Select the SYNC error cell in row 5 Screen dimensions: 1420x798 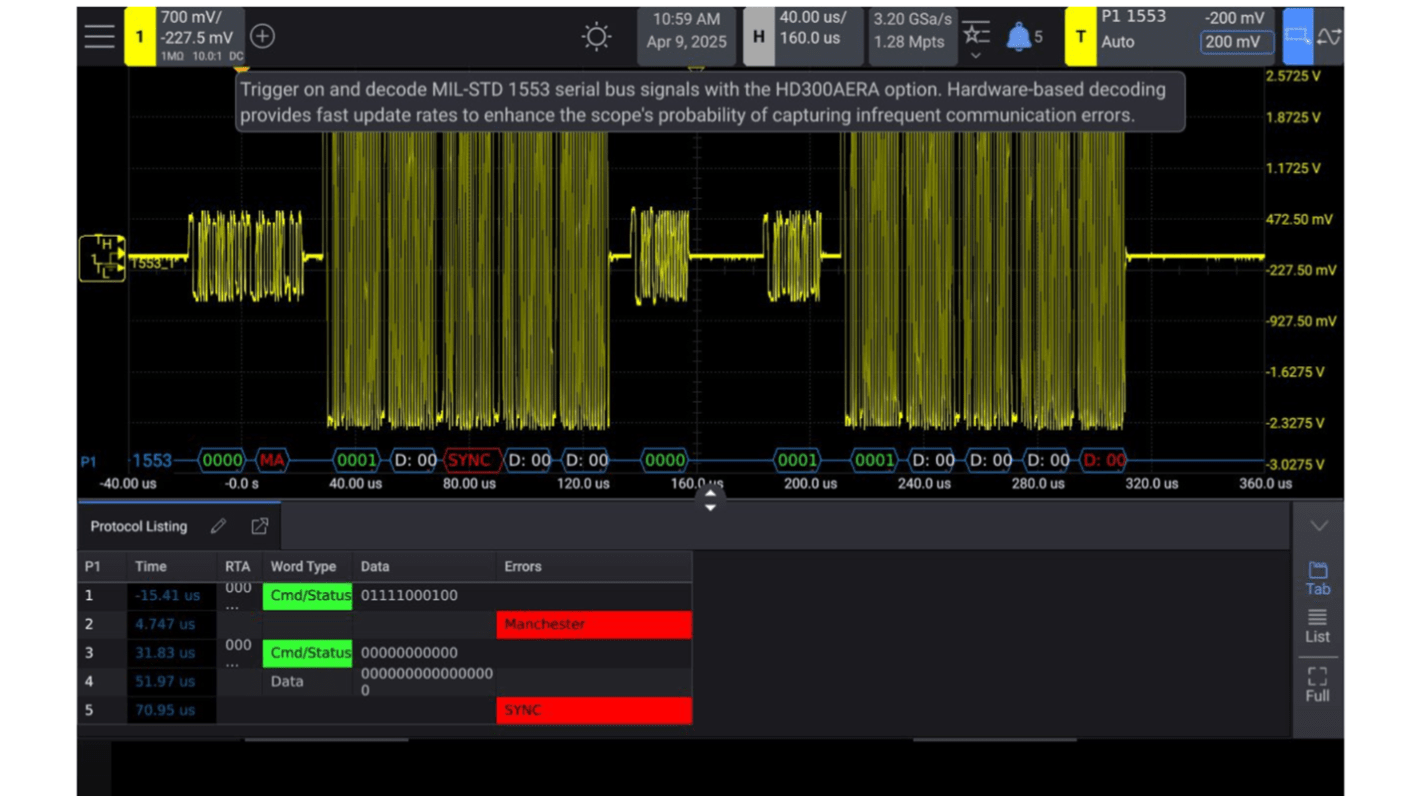pyautogui.click(x=594, y=710)
